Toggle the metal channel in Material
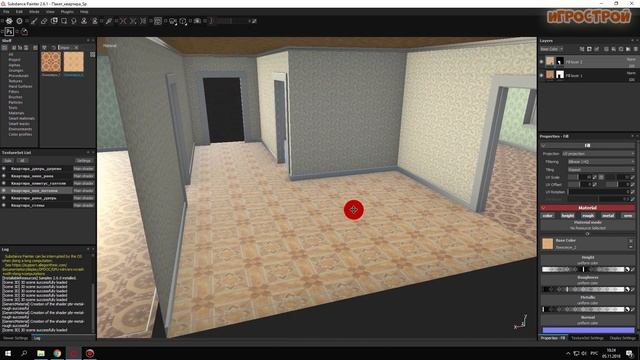The image size is (640, 360). [608, 216]
